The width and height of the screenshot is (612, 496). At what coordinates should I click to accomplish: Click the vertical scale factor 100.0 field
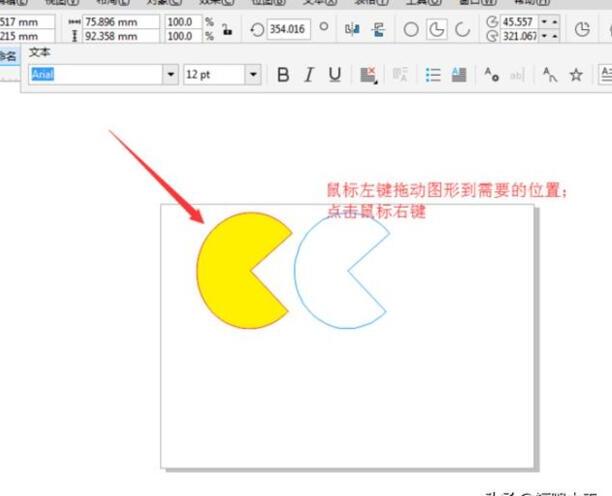(x=183, y=36)
